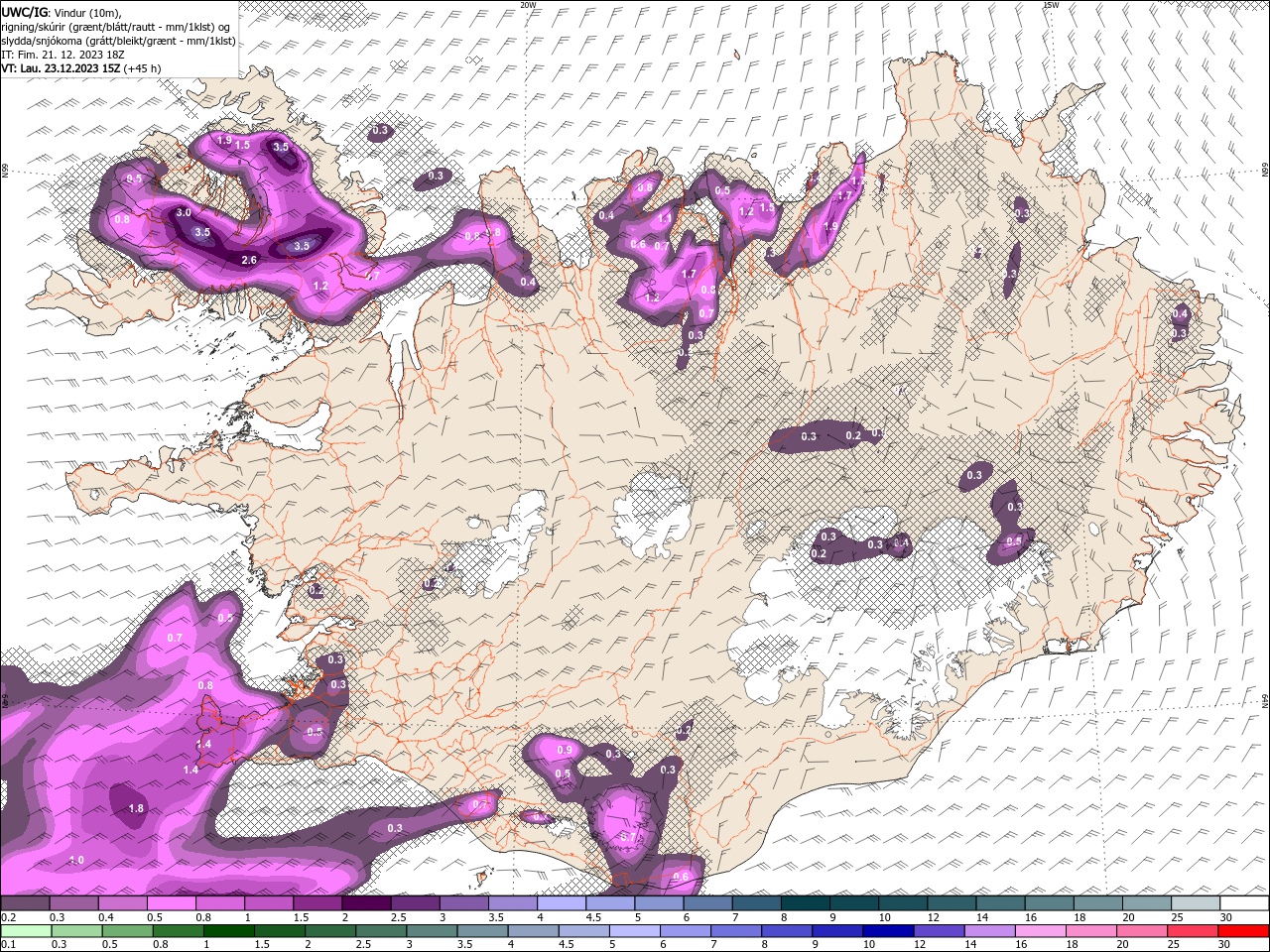Screen dimensions: 1270x952
Task: Pick the bottom-row rain swatch labeled 0.1
Action: (x=25, y=929)
